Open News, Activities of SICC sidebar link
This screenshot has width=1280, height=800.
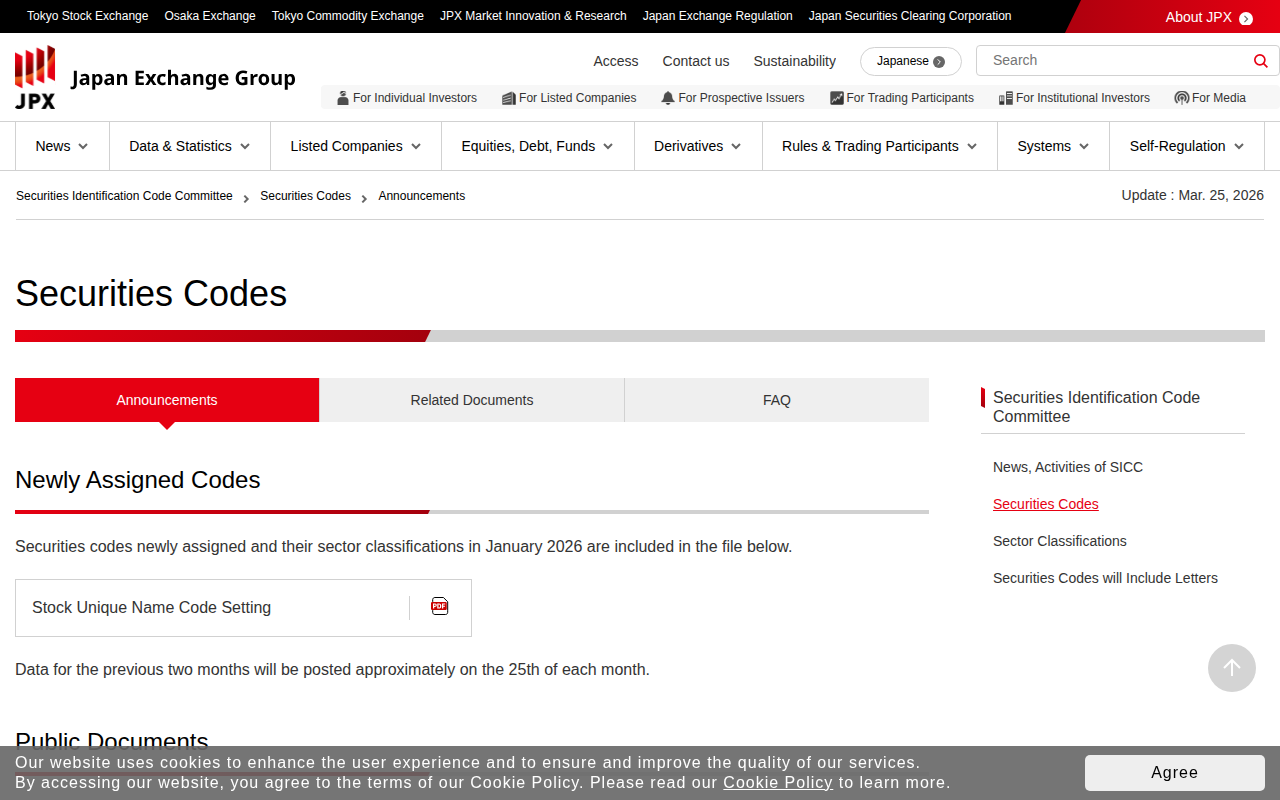point(1068,467)
